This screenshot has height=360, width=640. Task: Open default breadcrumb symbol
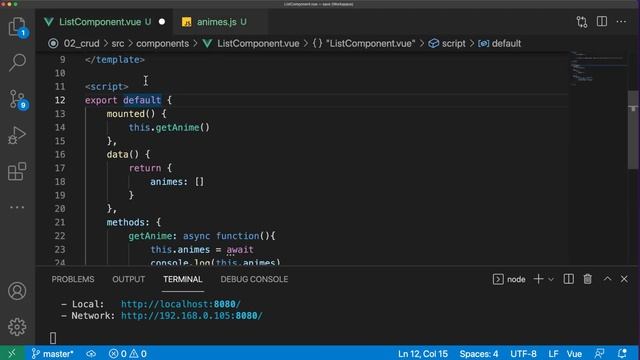pos(500,43)
